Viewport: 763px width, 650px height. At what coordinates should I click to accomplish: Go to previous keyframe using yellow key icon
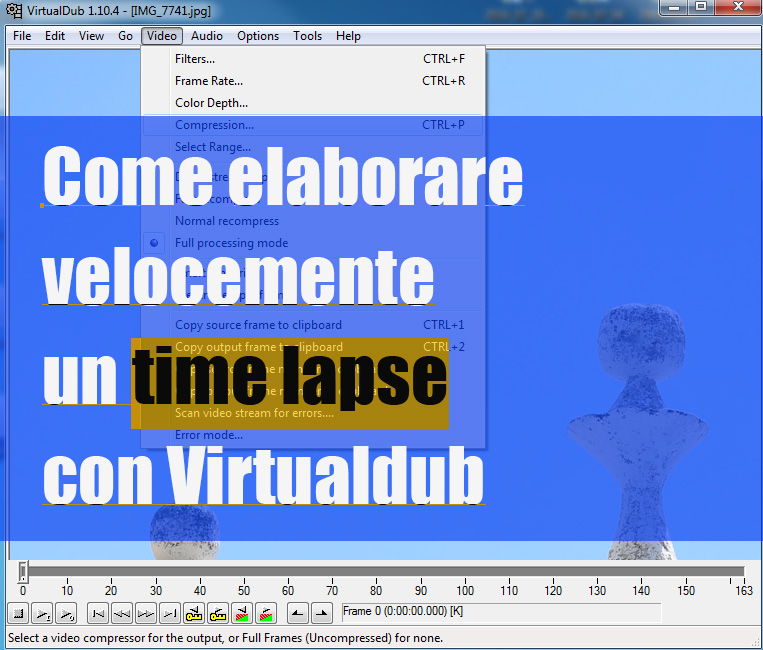[x=194, y=614]
